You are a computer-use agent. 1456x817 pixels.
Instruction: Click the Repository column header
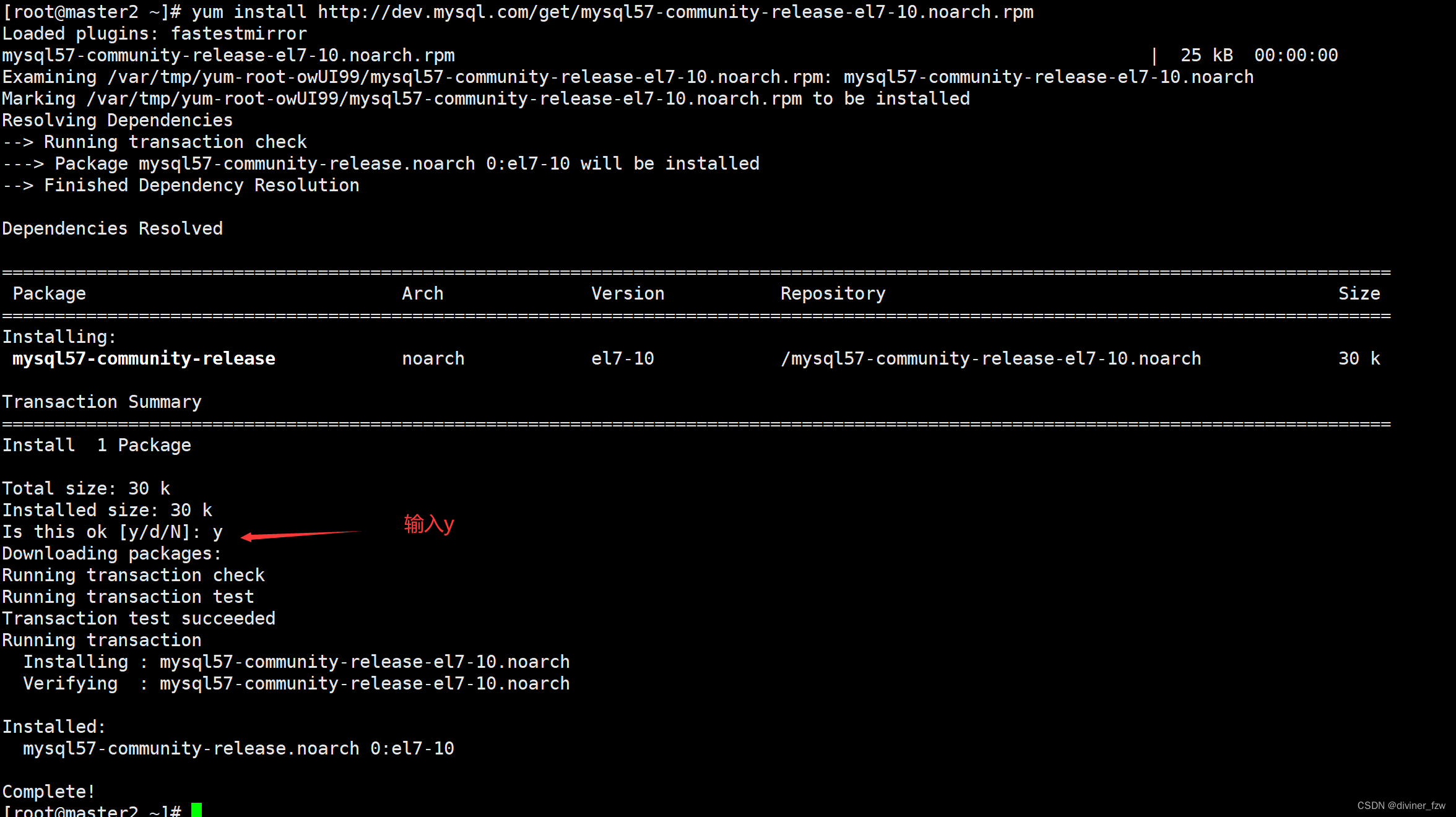[833, 293]
